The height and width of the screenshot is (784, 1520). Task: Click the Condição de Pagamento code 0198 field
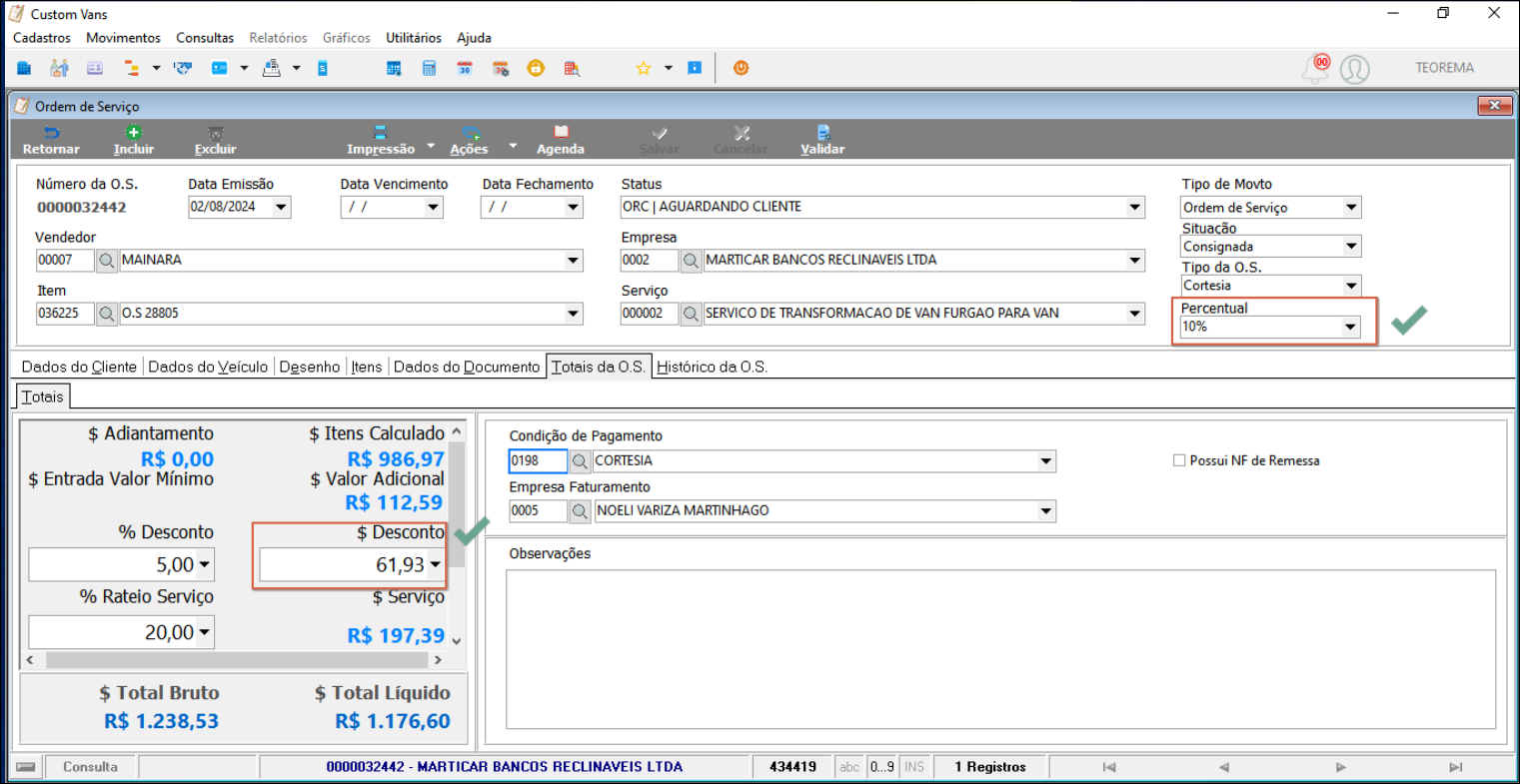(538, 461)
